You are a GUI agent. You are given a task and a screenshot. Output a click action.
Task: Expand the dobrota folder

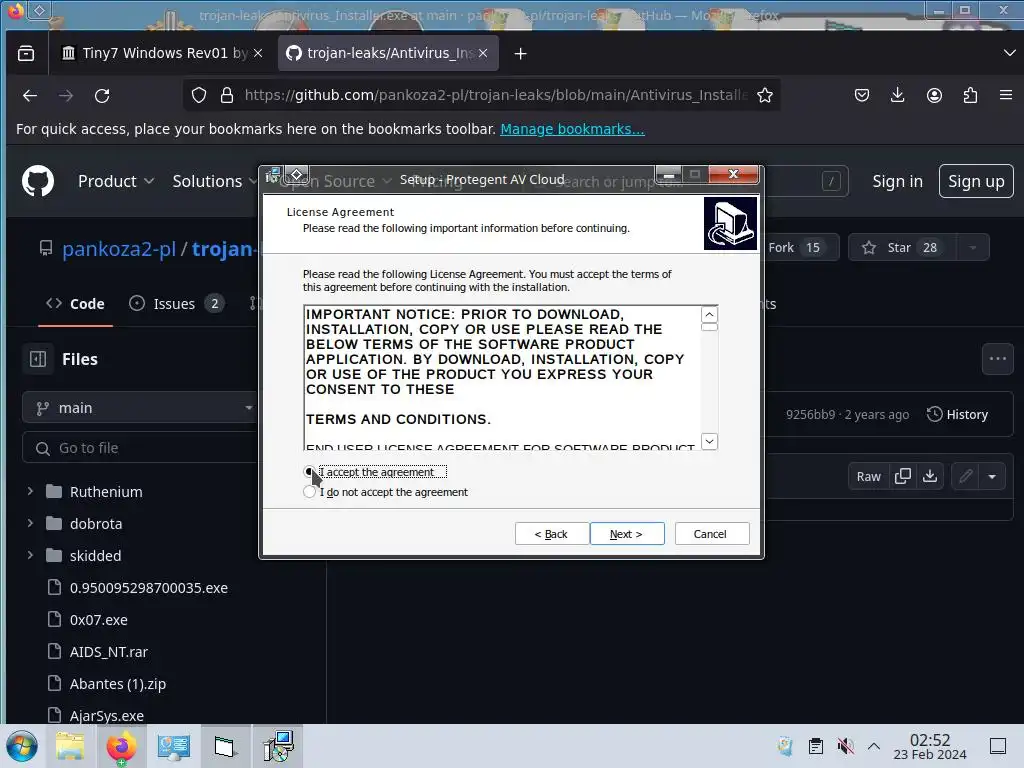(31, 523)
